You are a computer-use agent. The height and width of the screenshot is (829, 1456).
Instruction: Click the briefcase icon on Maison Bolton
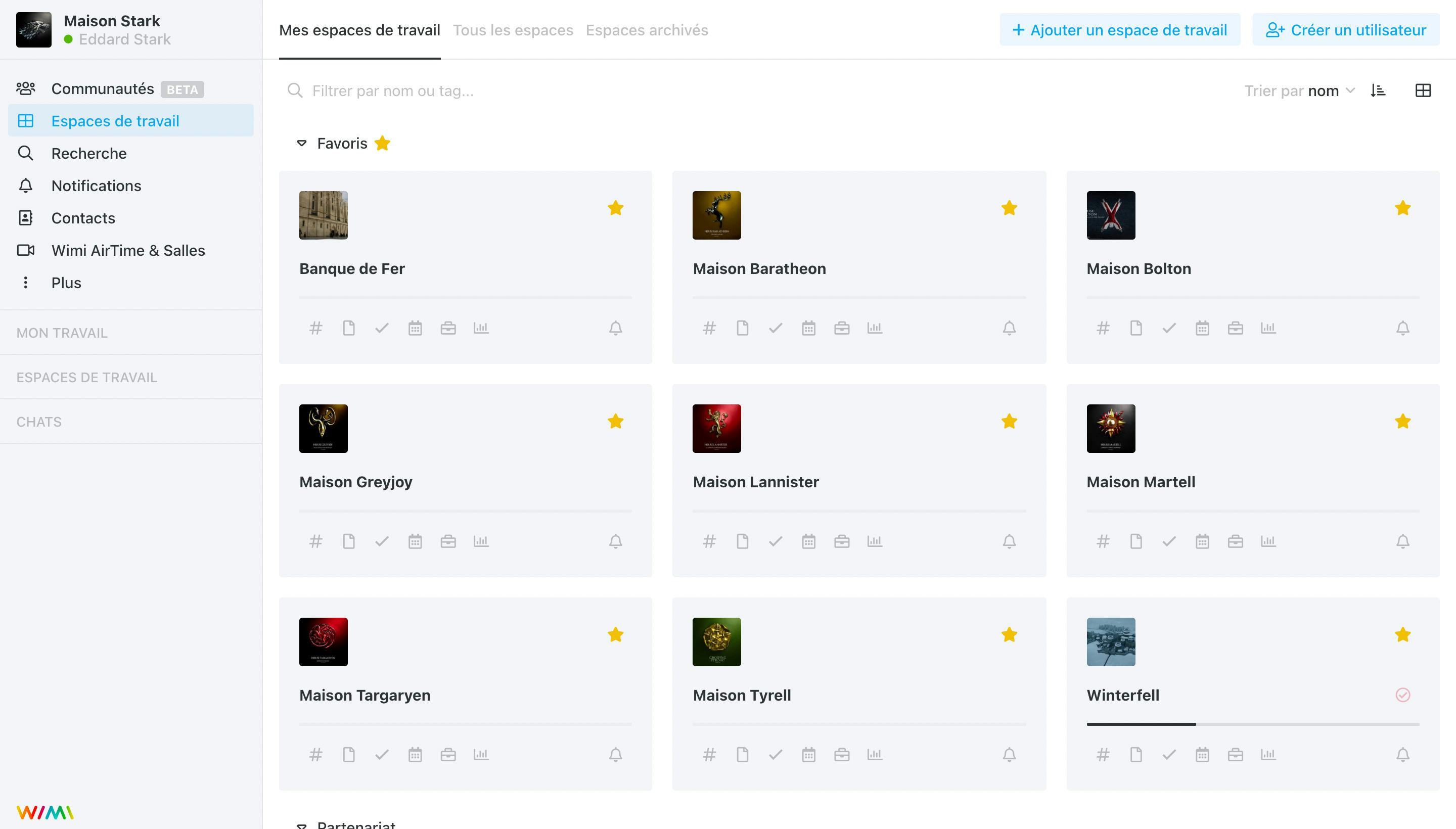(1235, 328)
